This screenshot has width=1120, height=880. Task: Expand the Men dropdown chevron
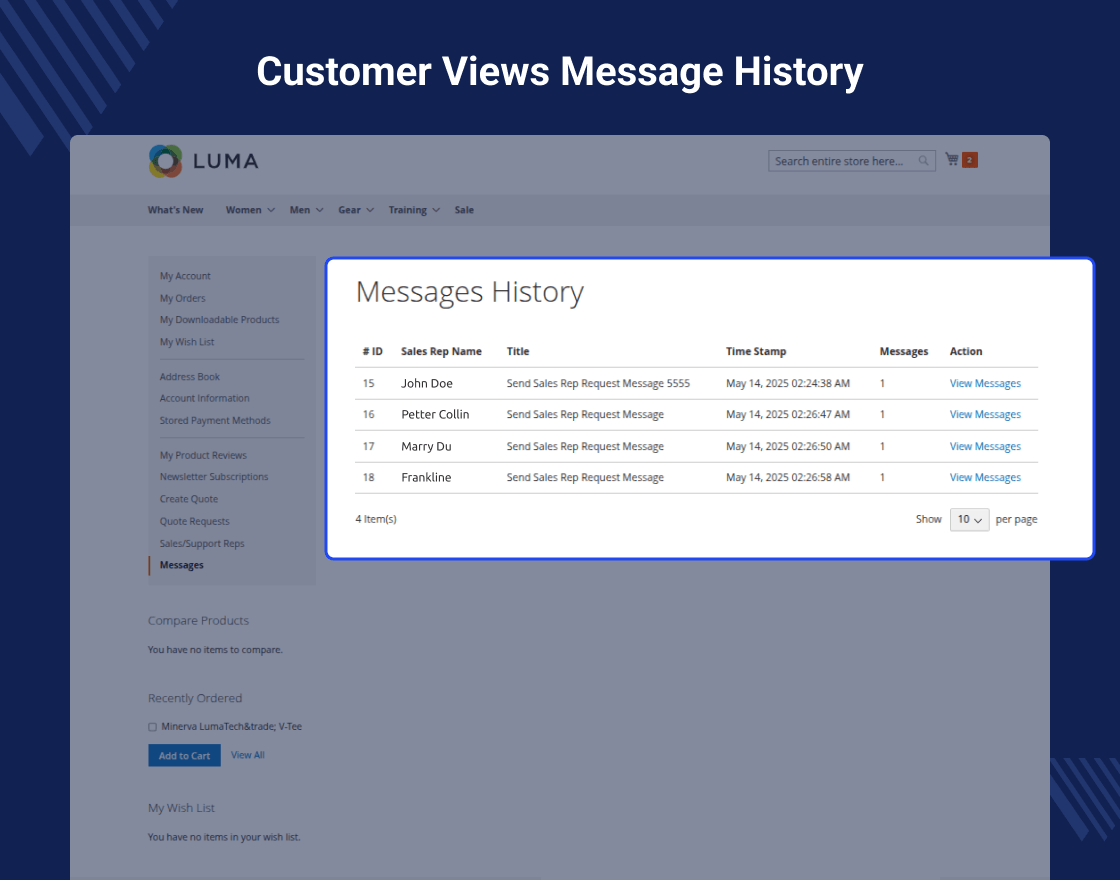[320, 210]
